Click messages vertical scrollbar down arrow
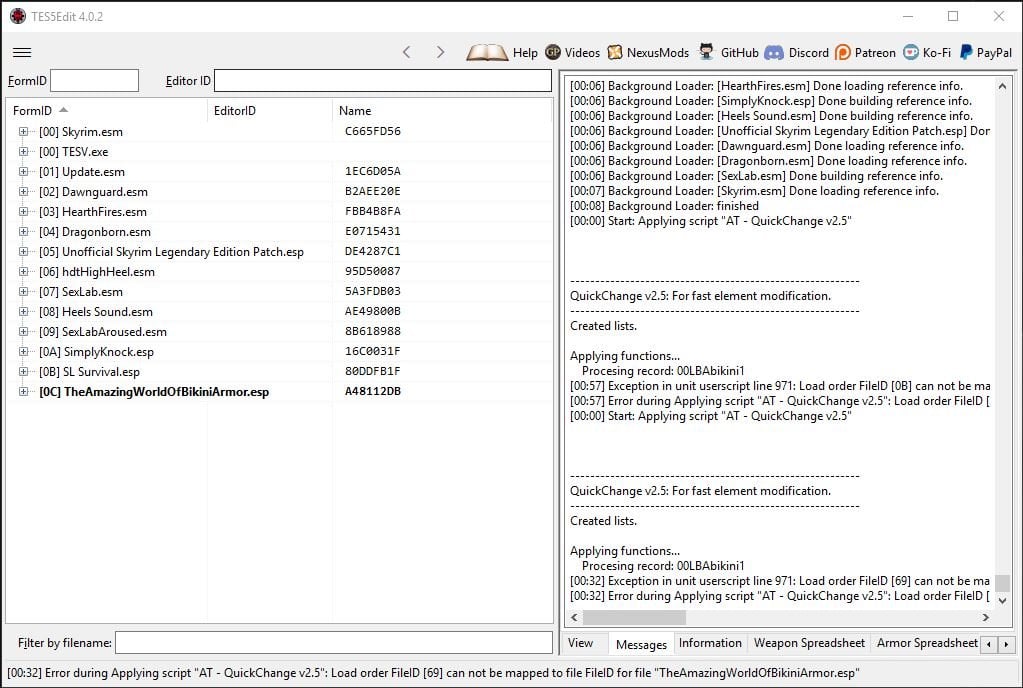This screenshot has height=688, width=1023. click(x=1002, y=600)
